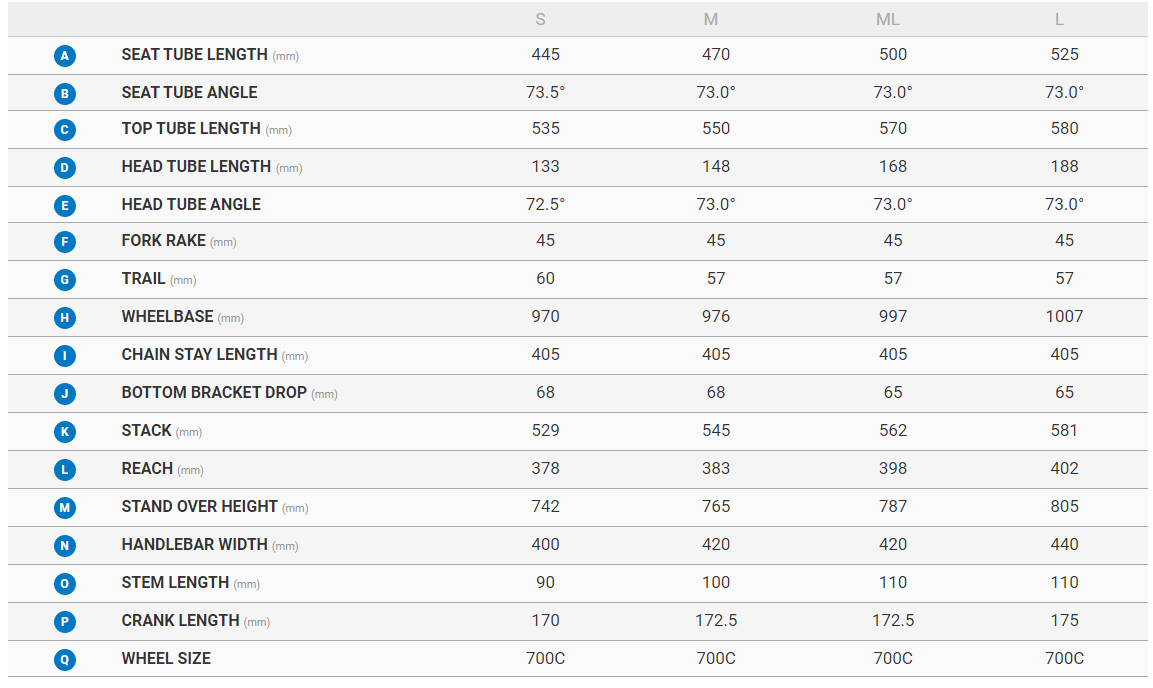Image resolution: width=1153 pixels, height=688 pixels.
Task: Click the blue A badge for Seat Tube Length
Action: click(65, 56)
